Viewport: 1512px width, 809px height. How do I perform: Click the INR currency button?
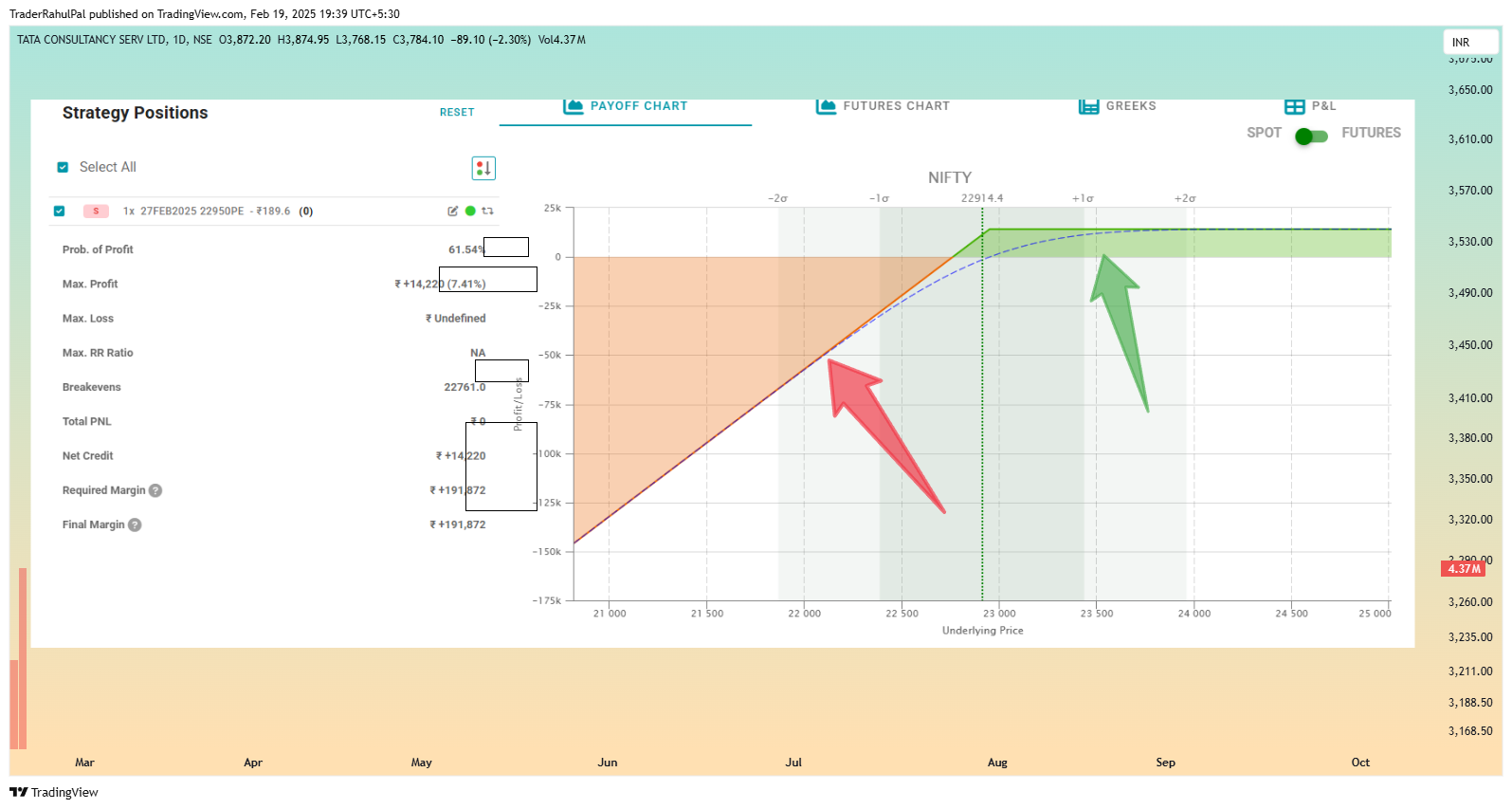coord(1471,42)
